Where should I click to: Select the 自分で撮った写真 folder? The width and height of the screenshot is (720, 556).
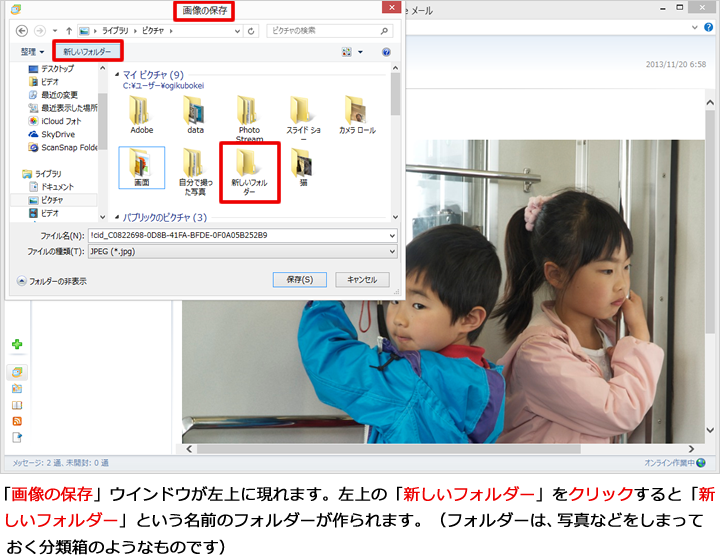tap(195, 172)
